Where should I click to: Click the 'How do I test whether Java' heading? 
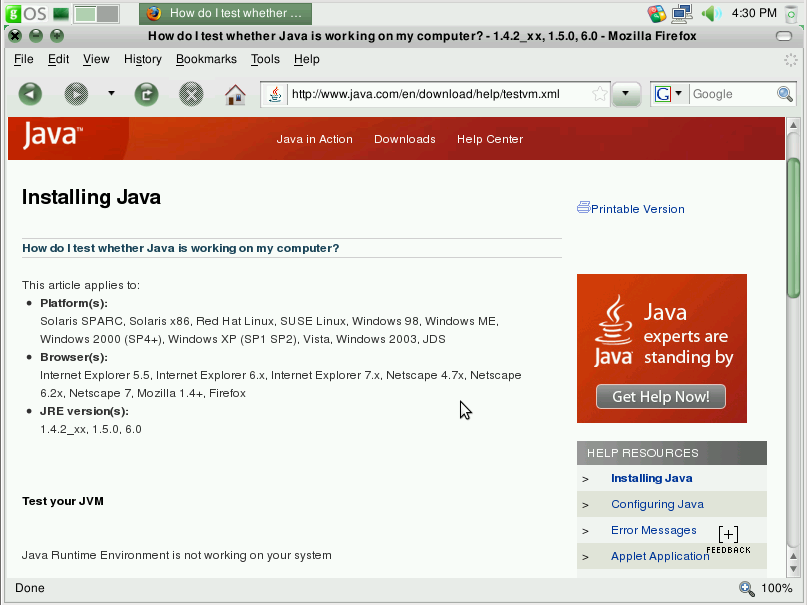tap(181, 248)
